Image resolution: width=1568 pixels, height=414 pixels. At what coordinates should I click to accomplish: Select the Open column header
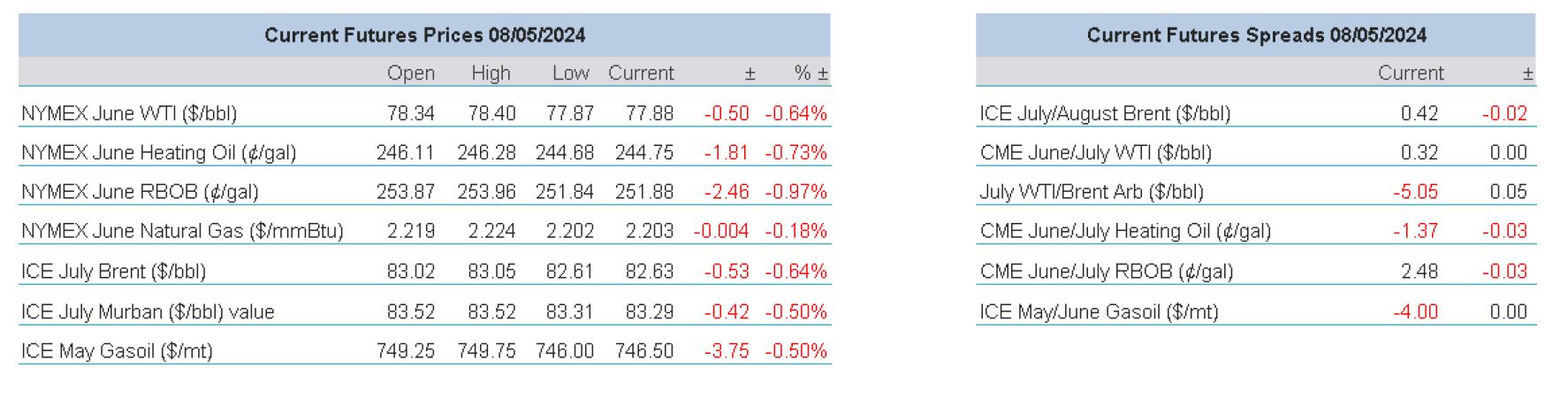pyautogui.click(x=411, y=73)
